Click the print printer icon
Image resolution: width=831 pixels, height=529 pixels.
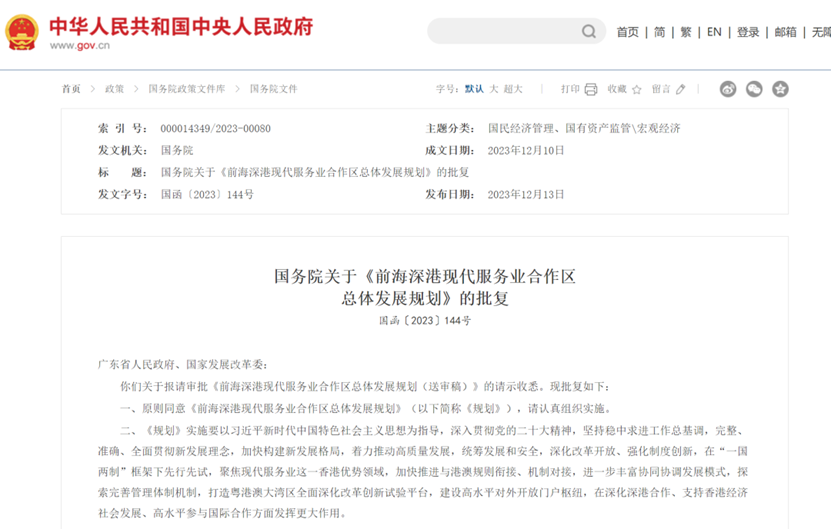pos(591,89)
